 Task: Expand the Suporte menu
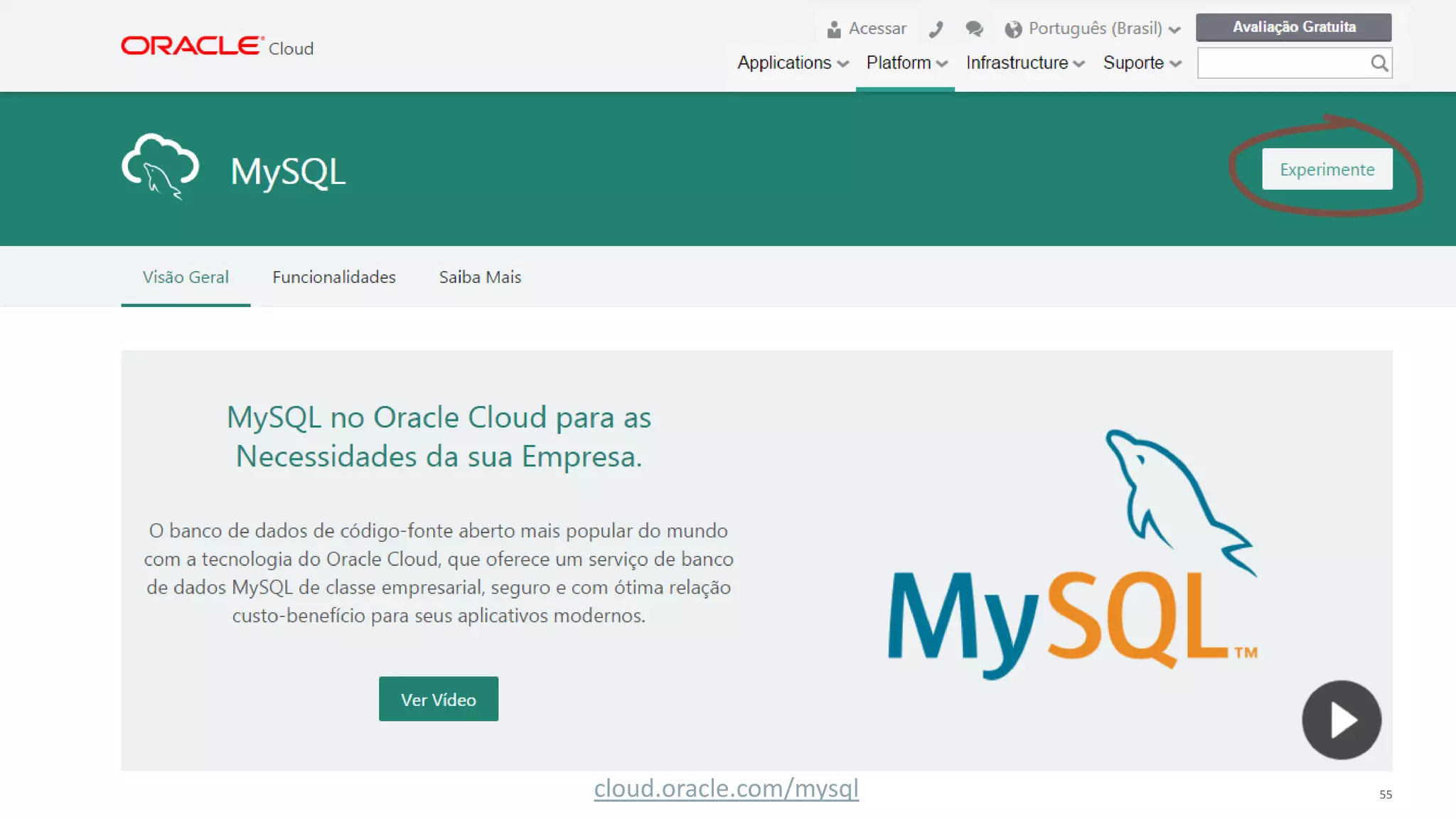pyautogui.click(x=1142, y=63)
